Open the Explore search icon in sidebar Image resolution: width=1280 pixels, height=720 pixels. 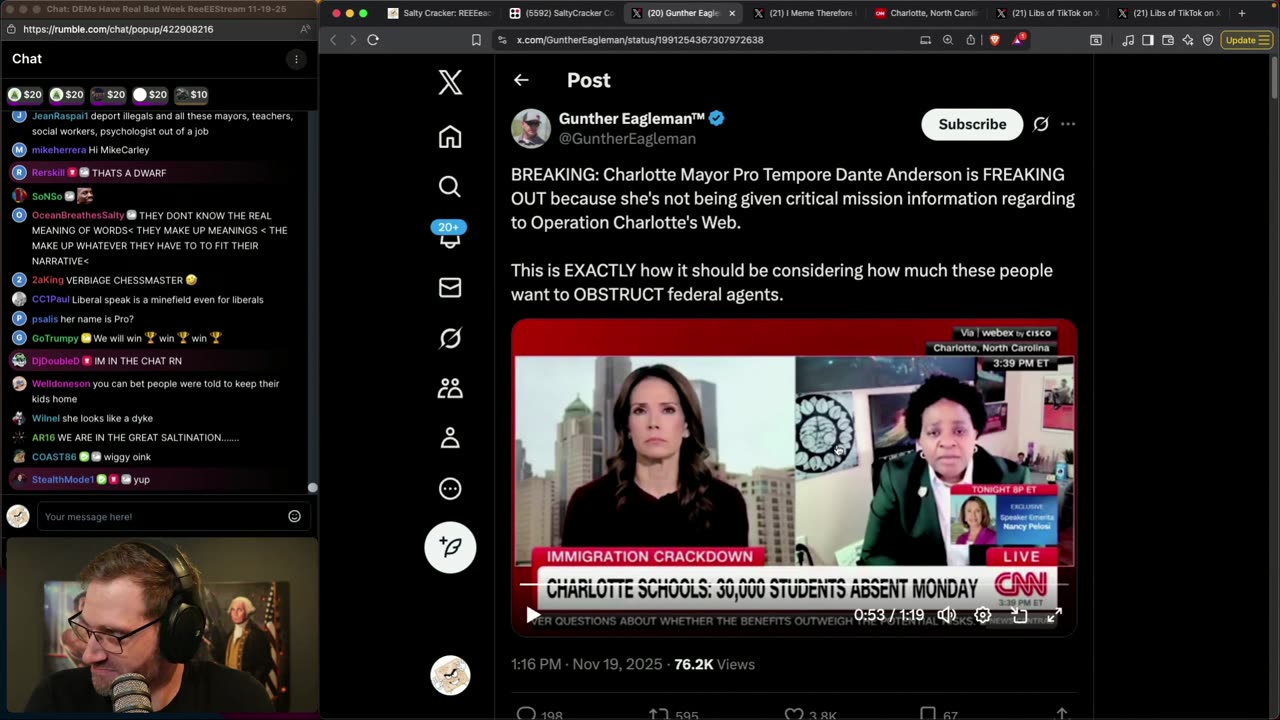point(450,187)
